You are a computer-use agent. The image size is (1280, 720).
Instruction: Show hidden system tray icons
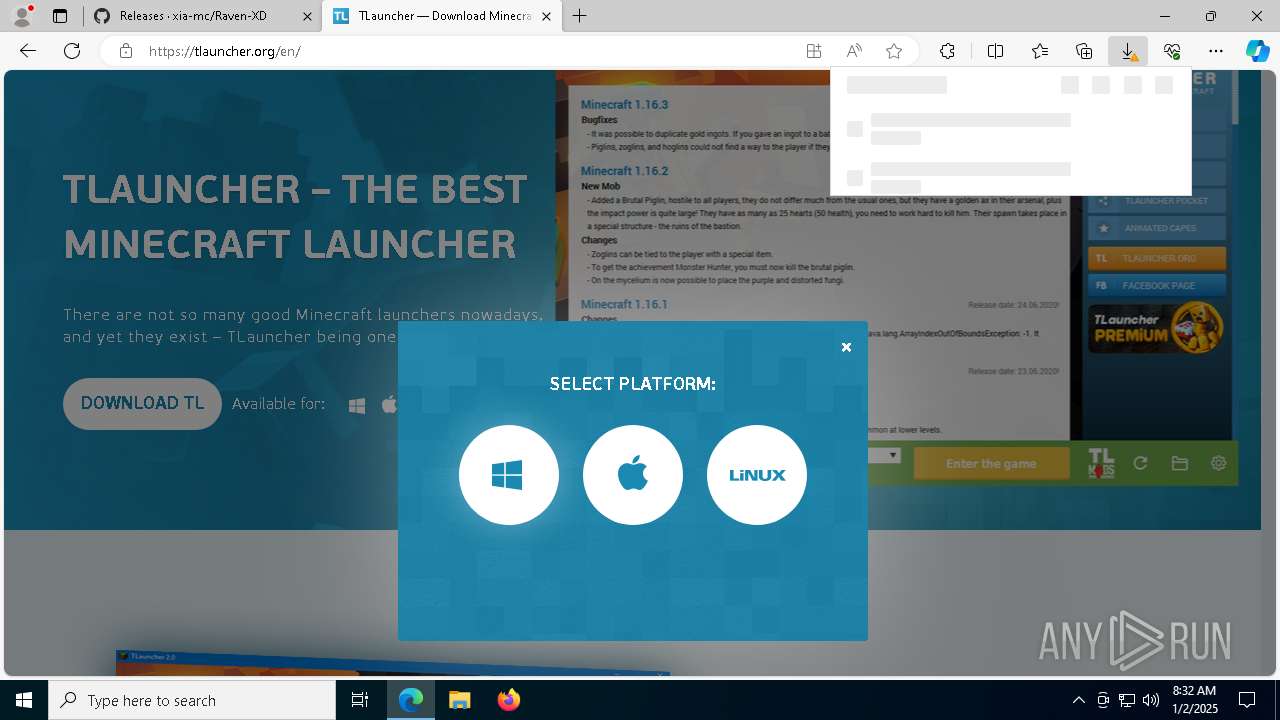1078,700
